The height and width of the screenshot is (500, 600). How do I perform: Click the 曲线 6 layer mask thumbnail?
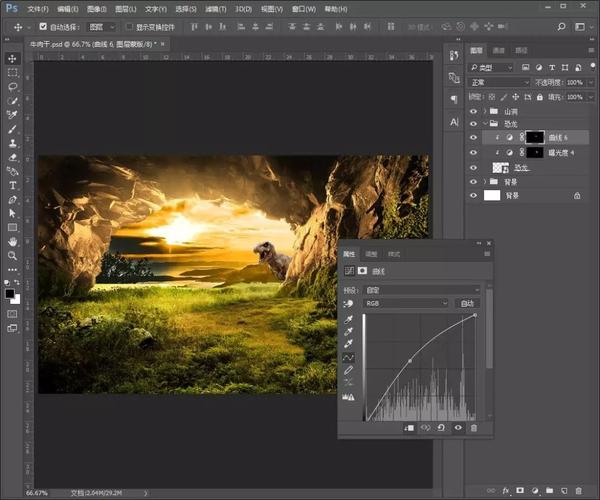537,138
